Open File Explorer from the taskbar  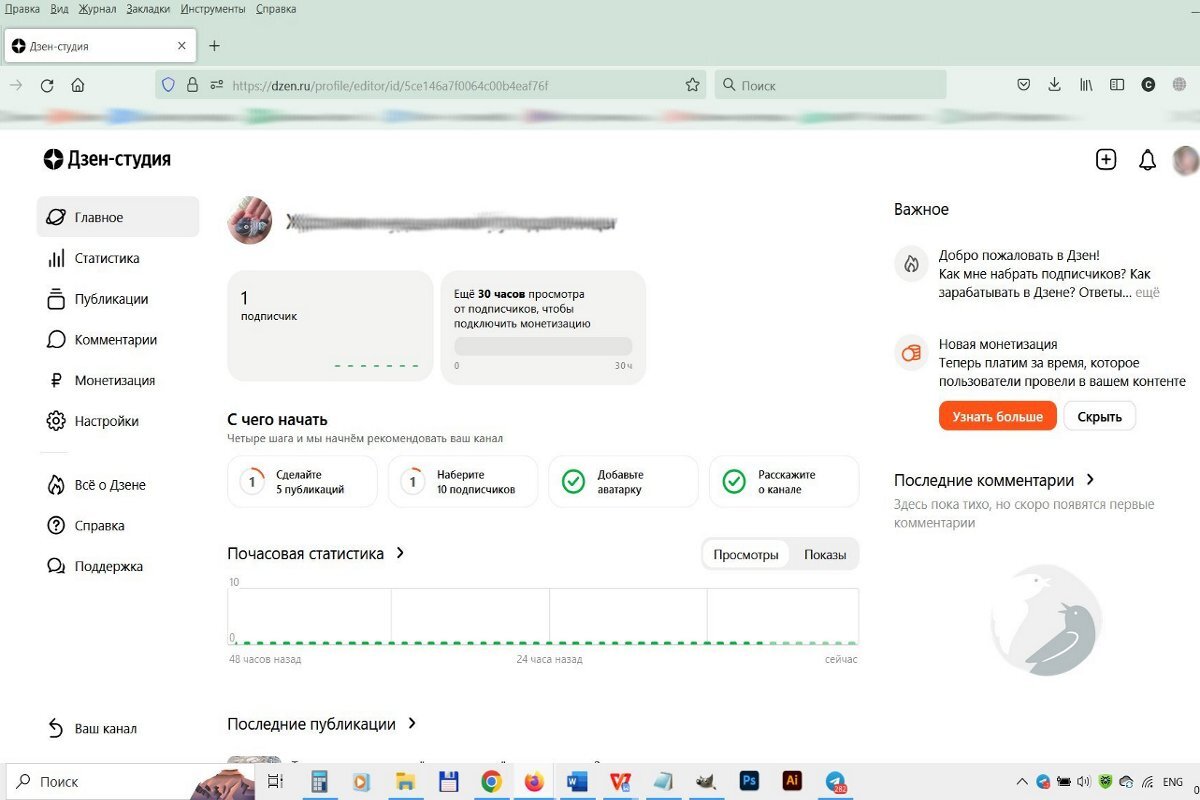tap(405, 782)
